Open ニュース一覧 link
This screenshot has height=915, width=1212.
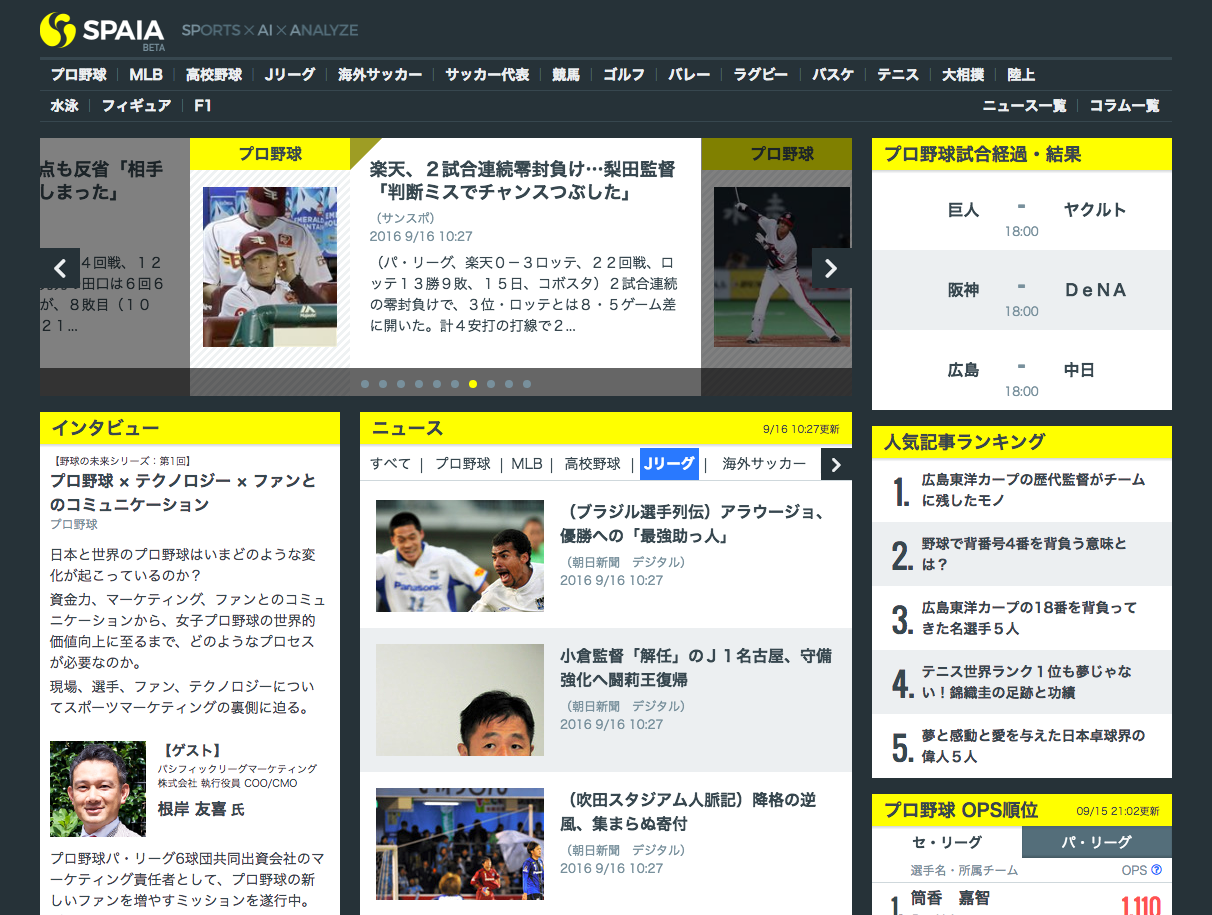pos(1024,105)
